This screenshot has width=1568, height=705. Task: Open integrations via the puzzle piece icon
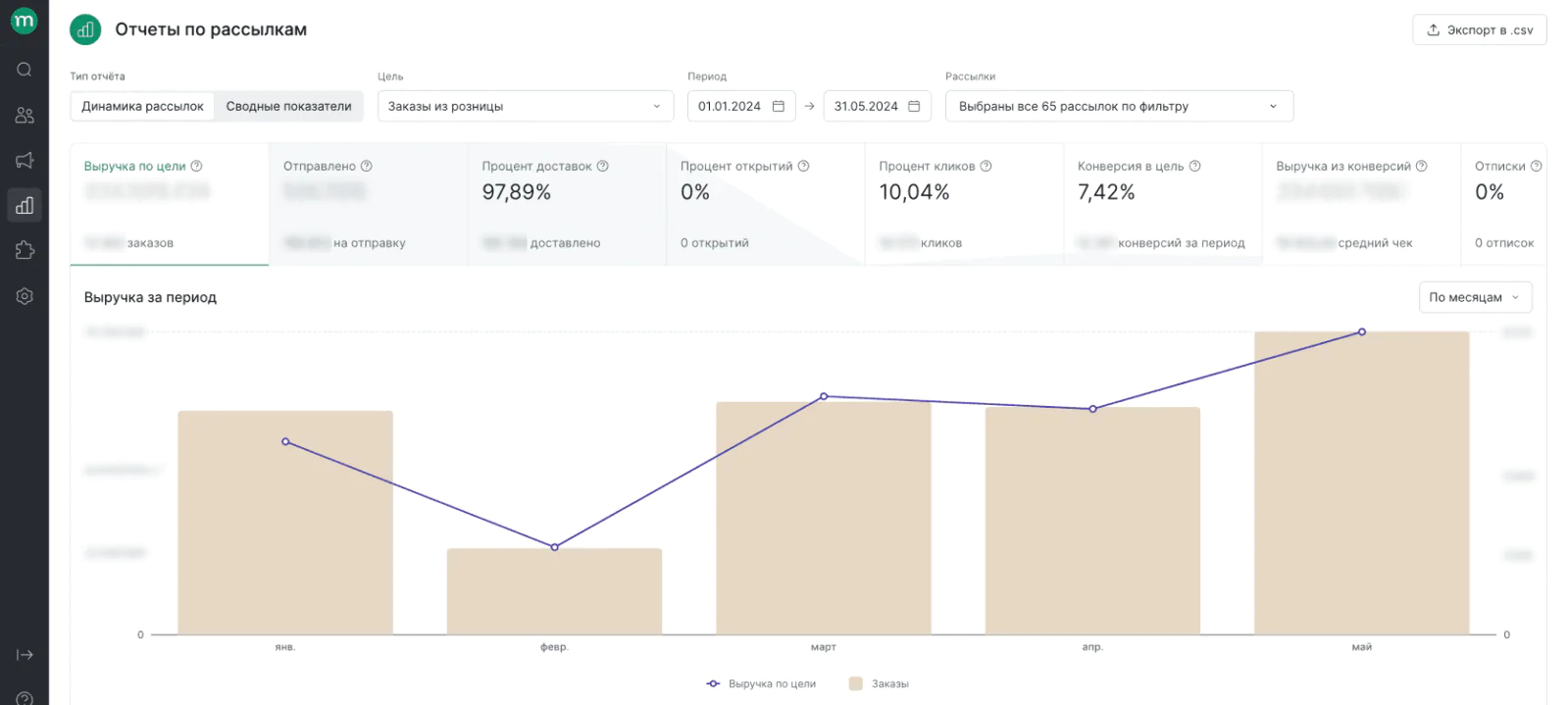point(25,250)
